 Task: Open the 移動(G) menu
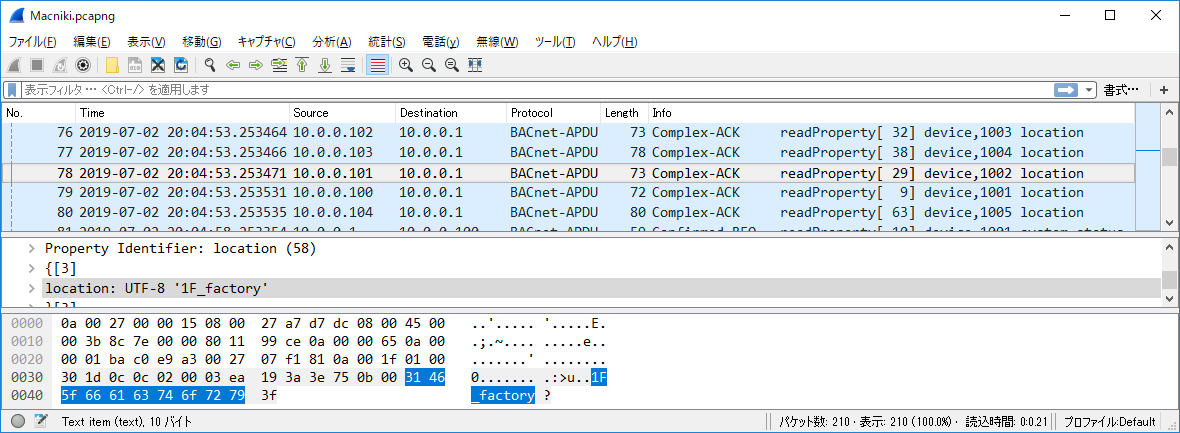tap(202, 41)
